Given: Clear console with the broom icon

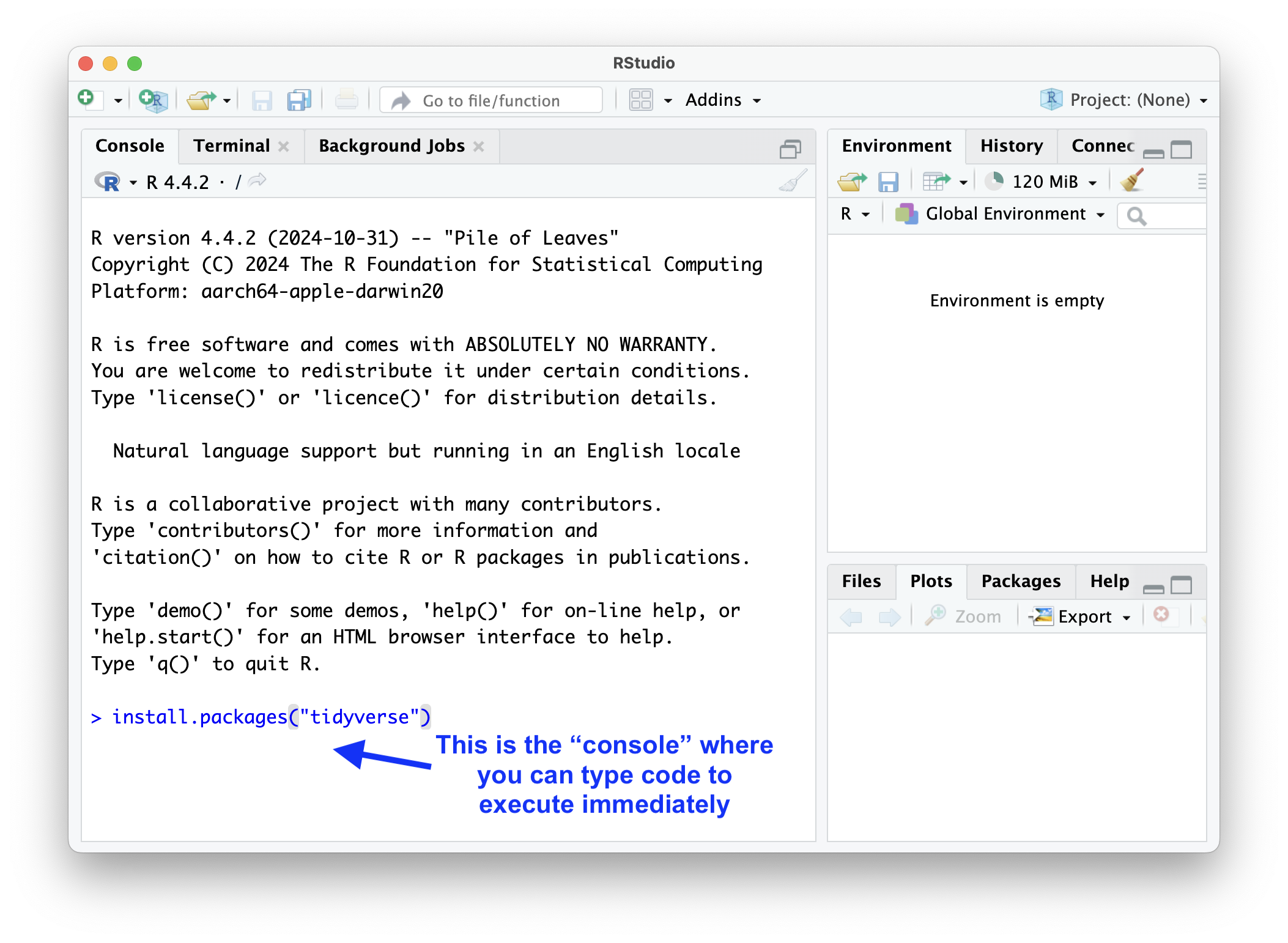Looking at the screenshot, I should 793,181.
